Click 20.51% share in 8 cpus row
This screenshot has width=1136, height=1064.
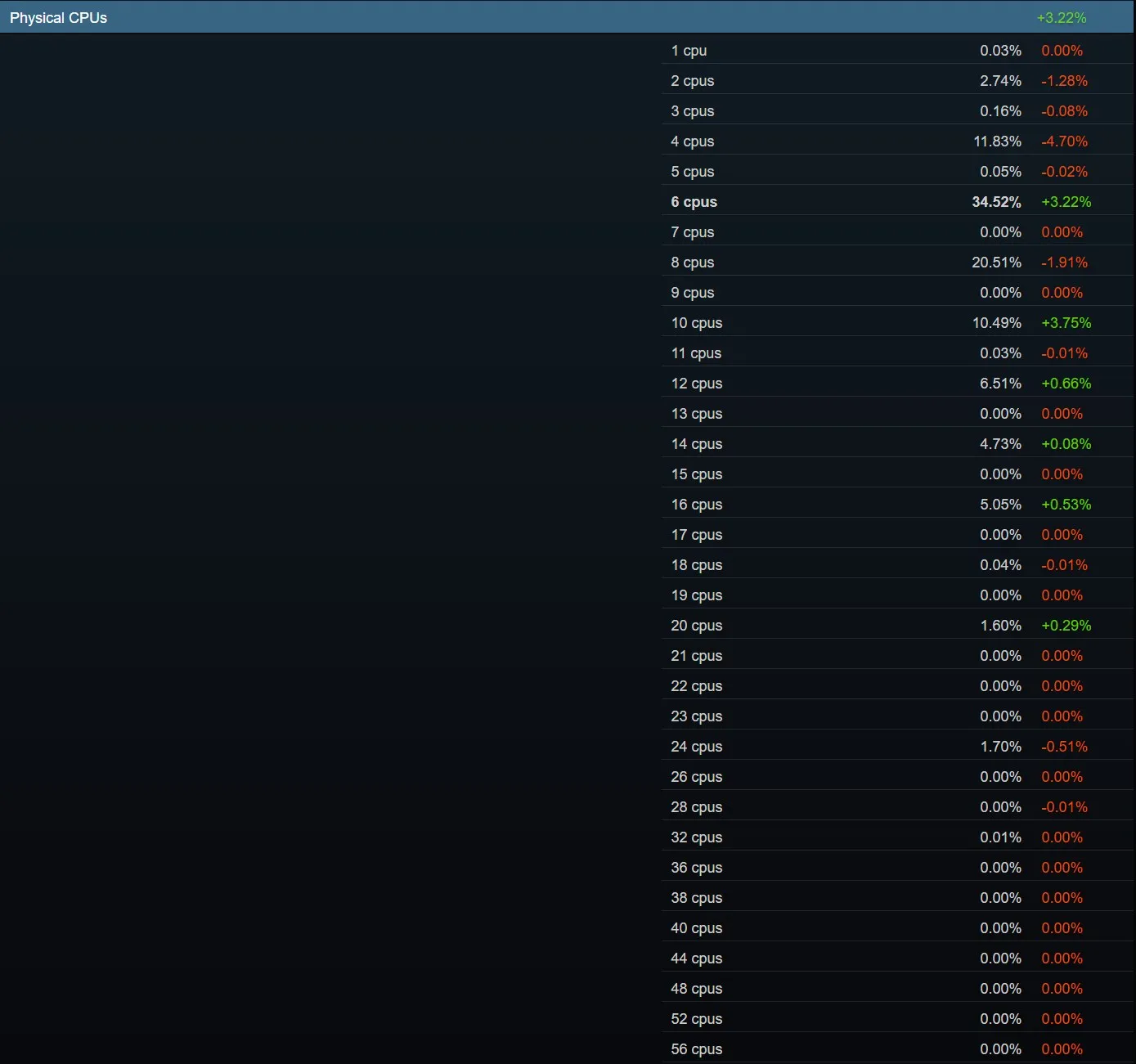pos(996,263)
